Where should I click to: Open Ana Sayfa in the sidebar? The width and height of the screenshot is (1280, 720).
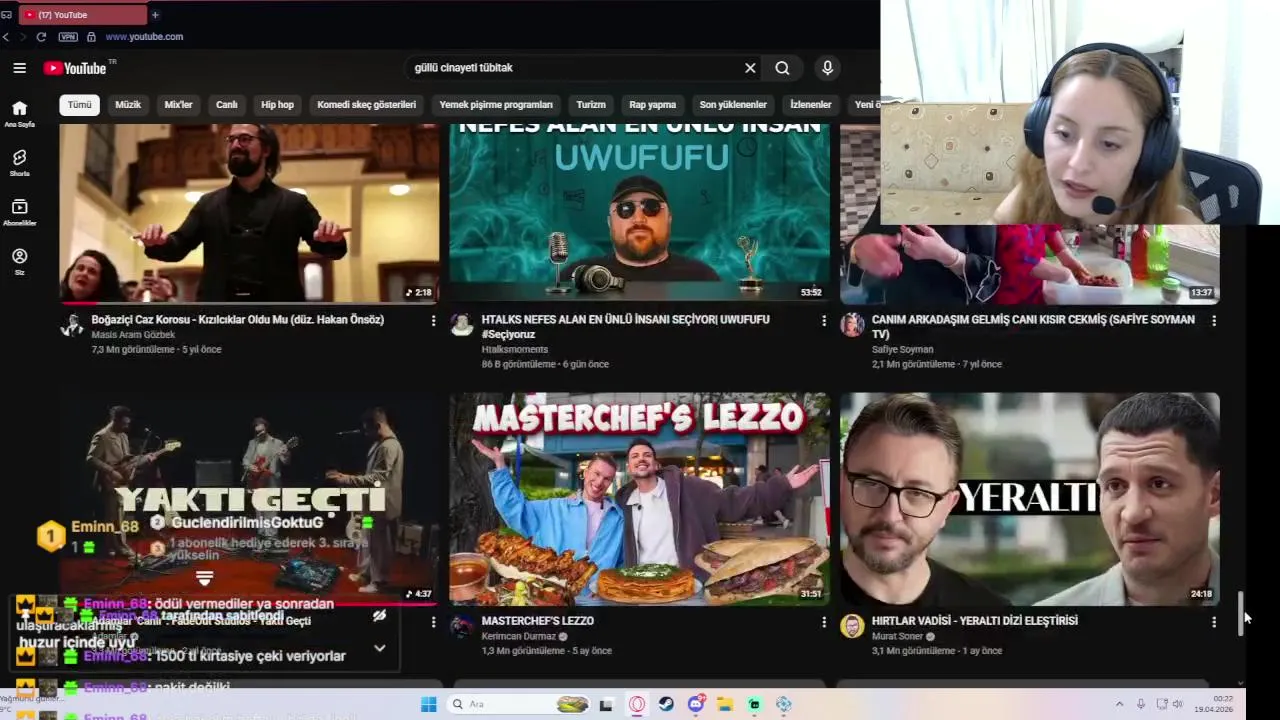[x=19, y=114]
